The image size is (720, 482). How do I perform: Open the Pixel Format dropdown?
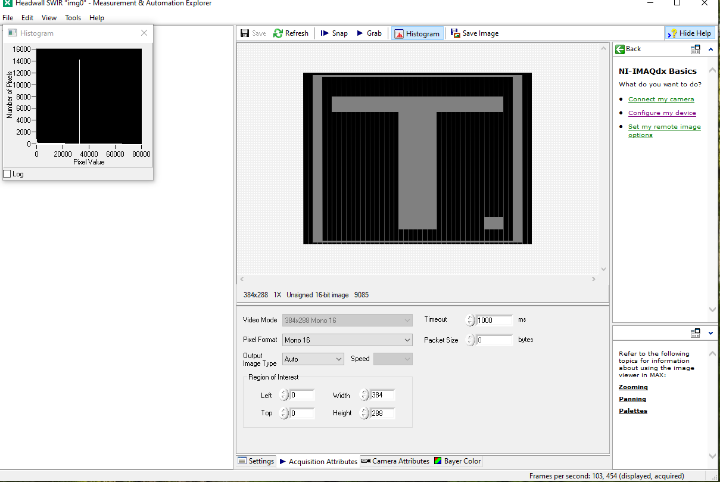pos(347,340)
